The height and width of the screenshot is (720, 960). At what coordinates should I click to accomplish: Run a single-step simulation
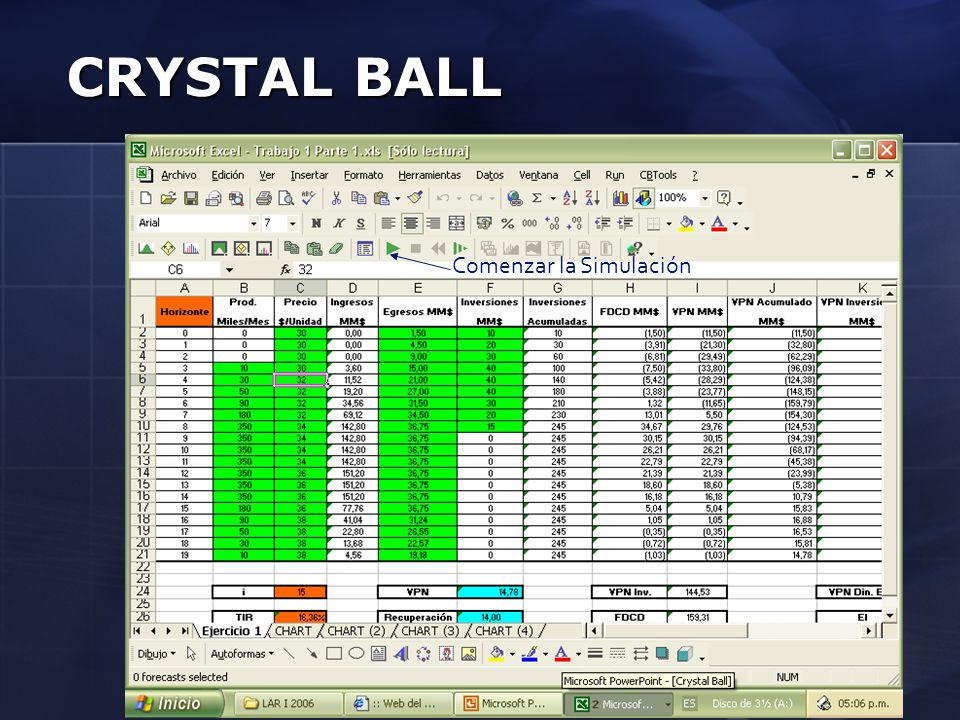(x=459, y=249)
